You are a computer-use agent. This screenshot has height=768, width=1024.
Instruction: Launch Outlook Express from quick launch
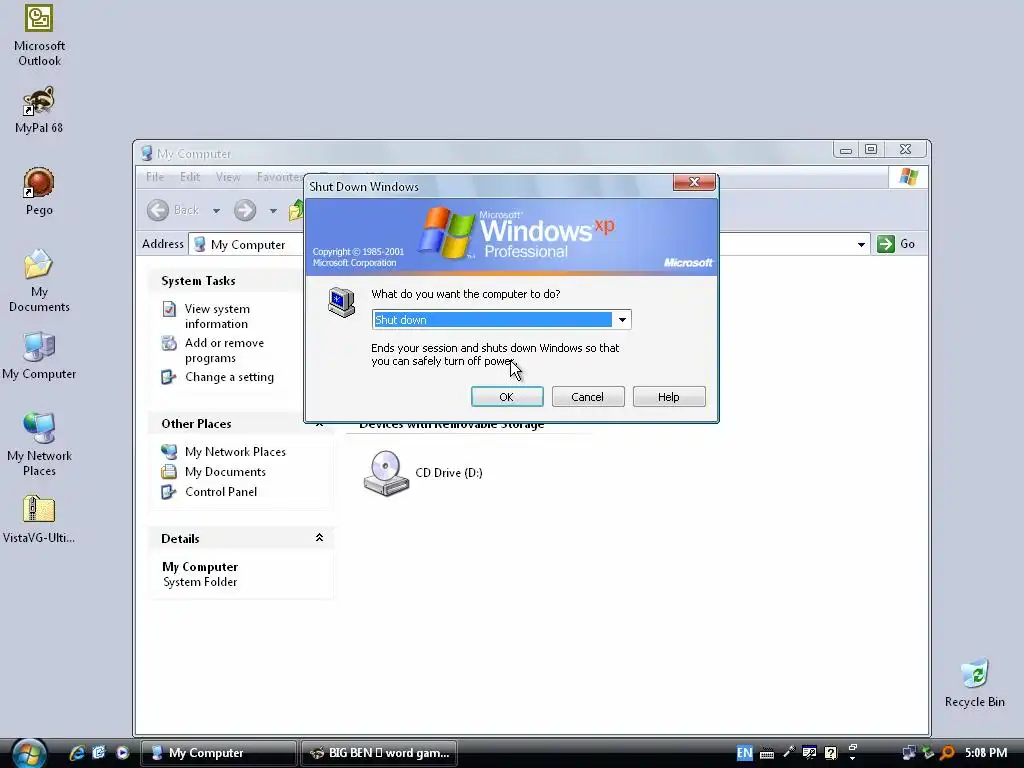99,753
